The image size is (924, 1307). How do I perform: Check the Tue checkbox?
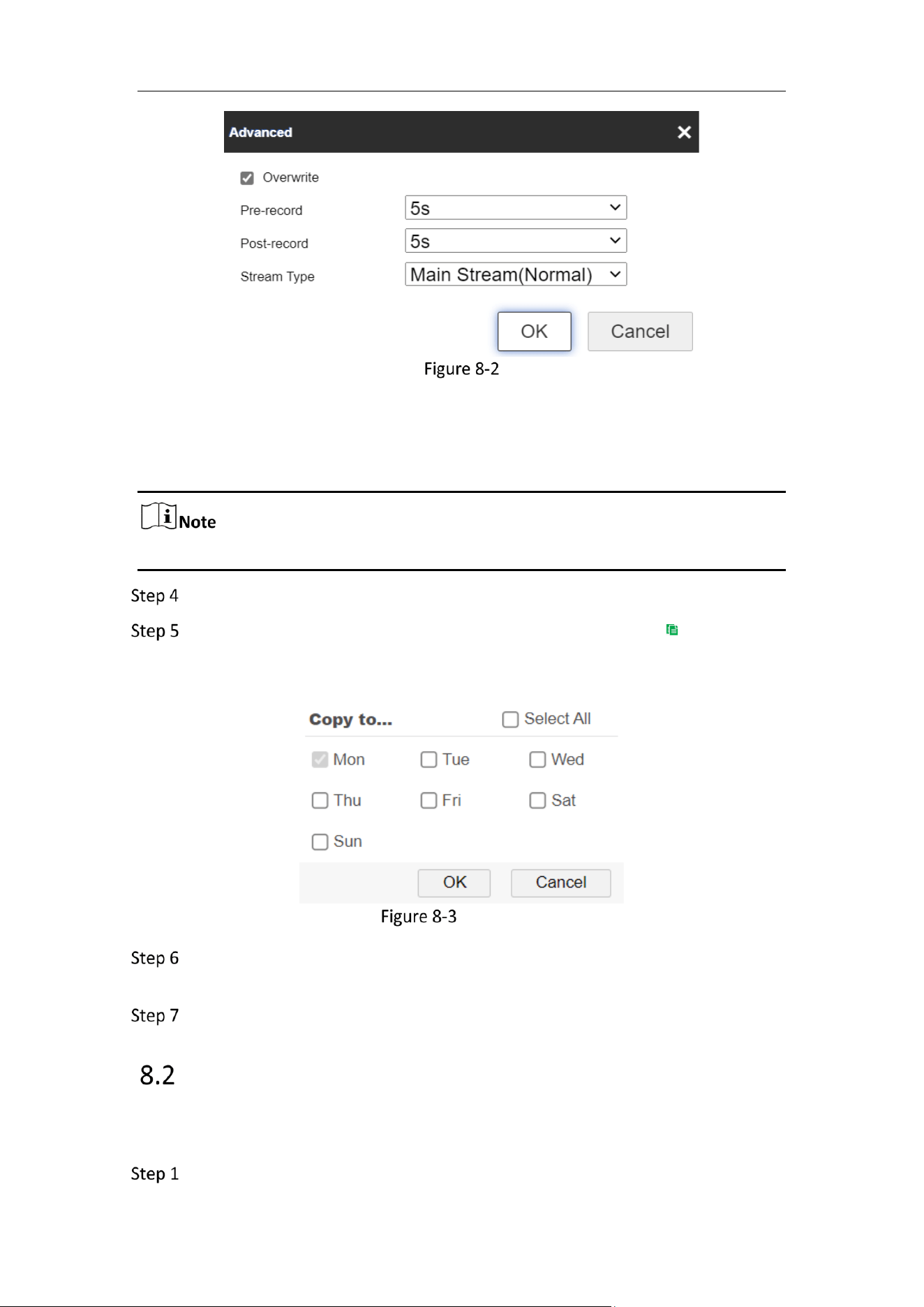[x=429, y=760]
